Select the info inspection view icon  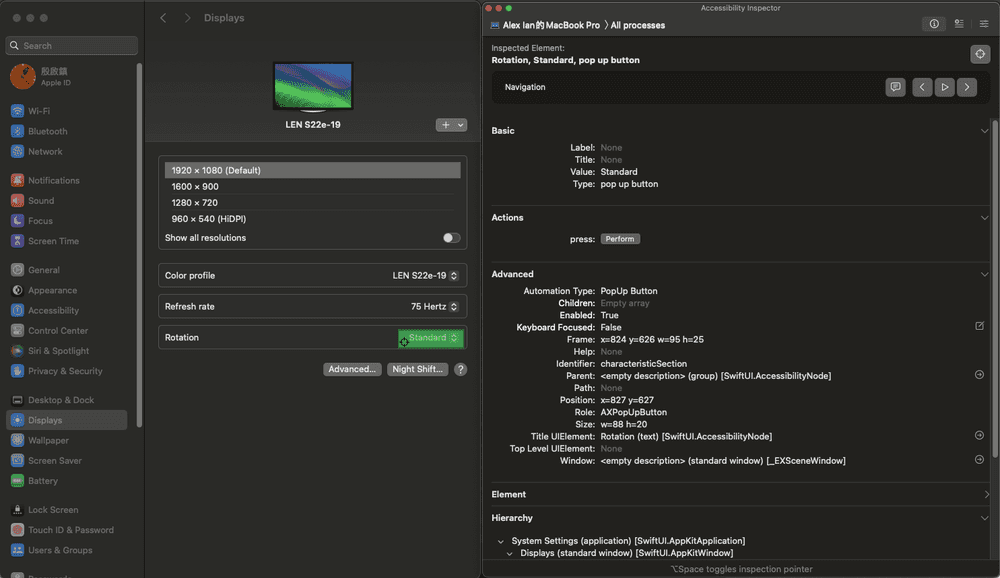click(933, 23)
